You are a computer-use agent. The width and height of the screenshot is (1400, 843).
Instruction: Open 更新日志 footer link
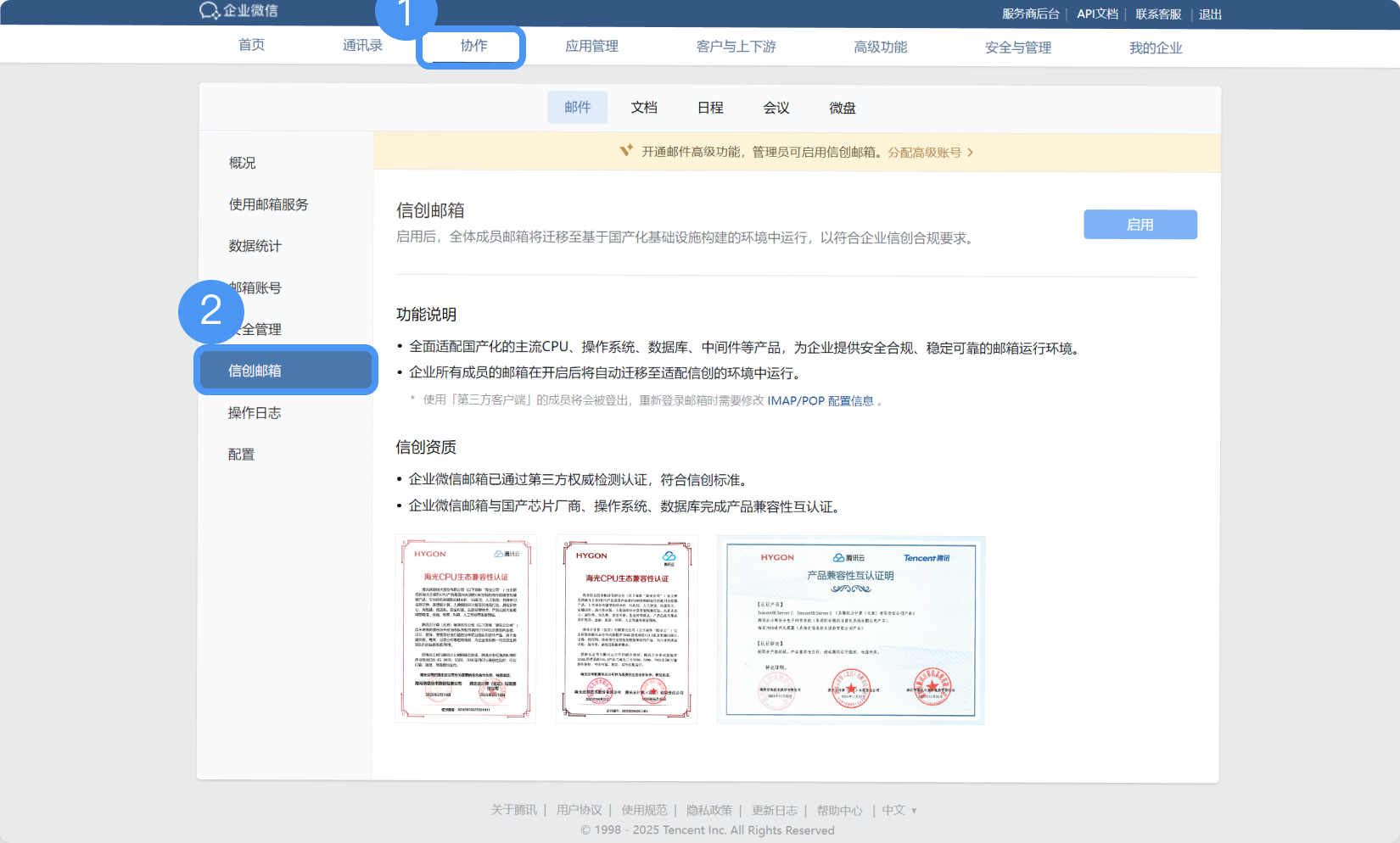pyautogui.click(x=775, y=810)
